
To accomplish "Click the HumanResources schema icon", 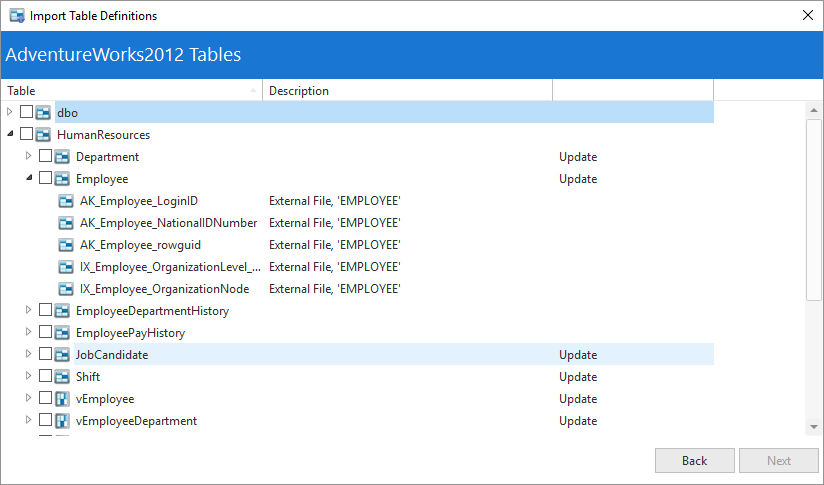I will click(43, 135).
